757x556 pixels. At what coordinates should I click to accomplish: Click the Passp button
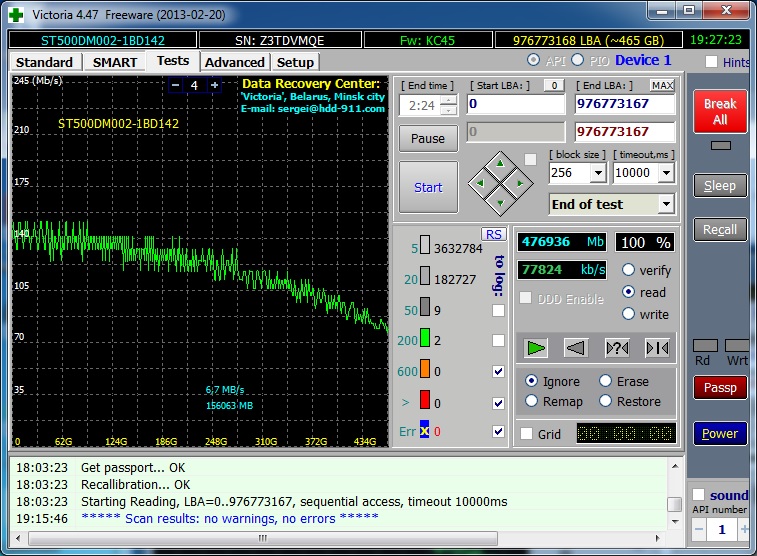[720, 388]
